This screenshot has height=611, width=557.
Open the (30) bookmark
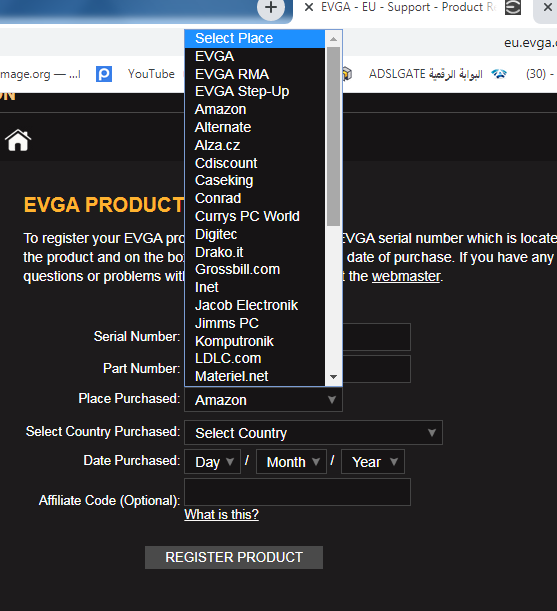pyautogui.click(x=540, y=74)
